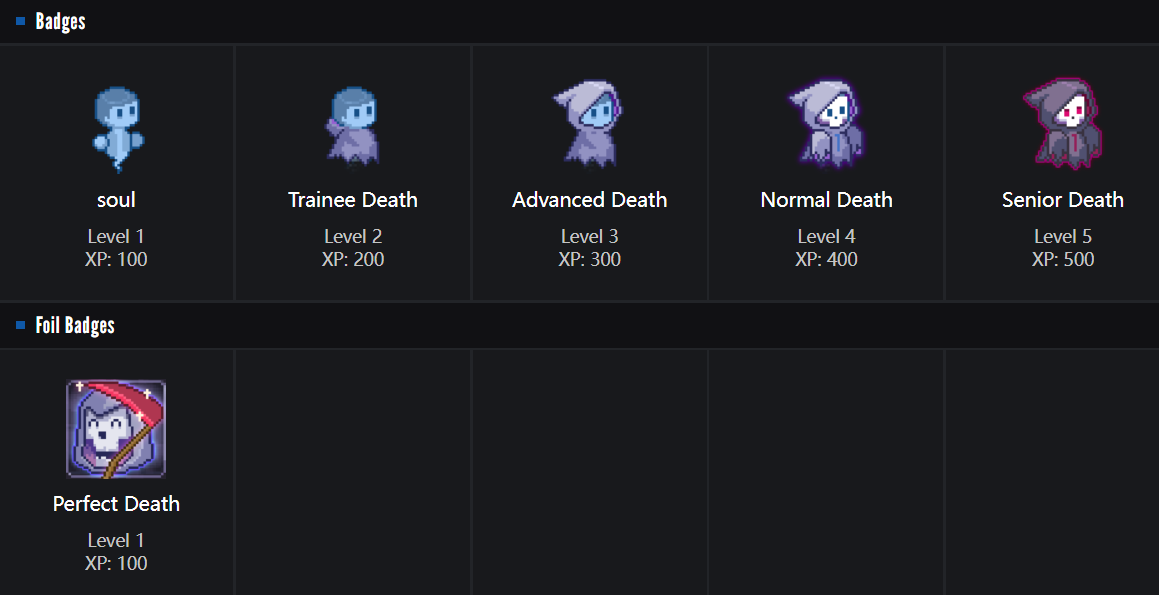Click the "soul" badge name
This screenshot has width=1159, height=595.
(116, 200)
